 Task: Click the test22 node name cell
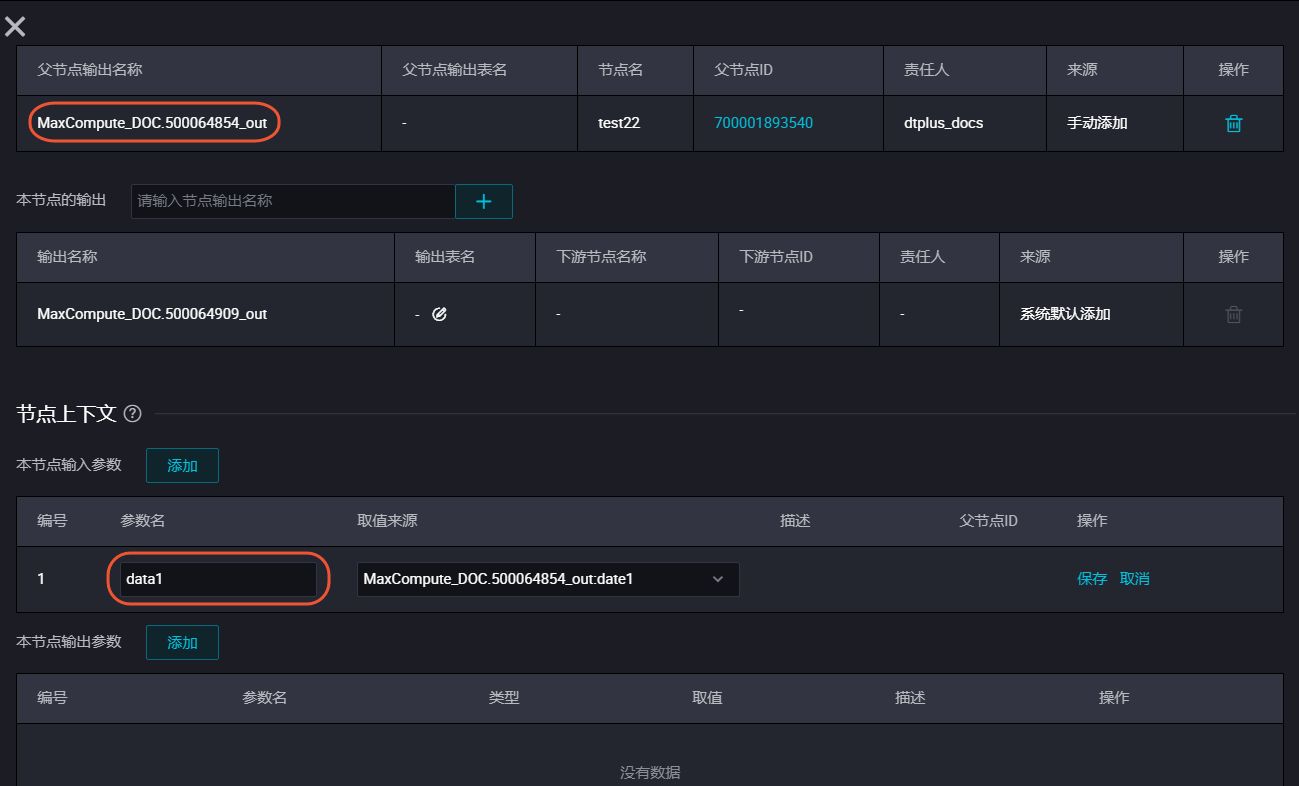click(619, 123)
